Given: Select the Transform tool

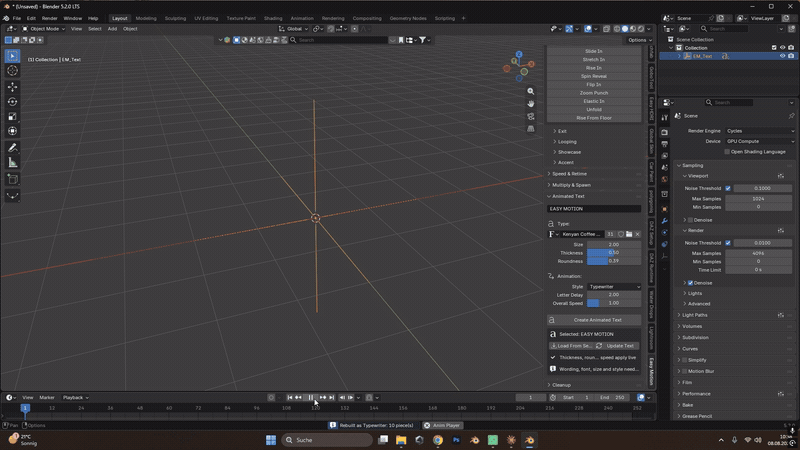Looking at the screenshot, I should pyautogui.click(x=13, y=131).
